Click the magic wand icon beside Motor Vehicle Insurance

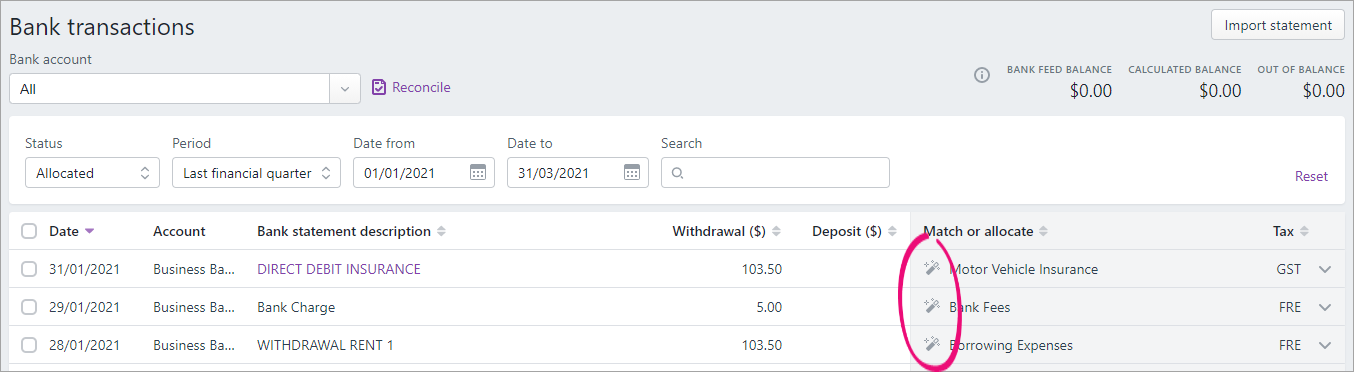click(931, 268)
